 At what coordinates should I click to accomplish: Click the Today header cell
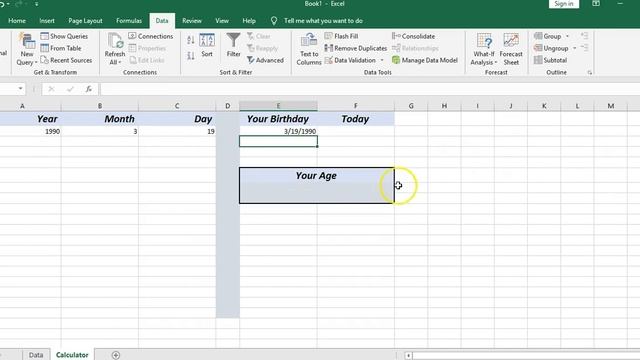pos(356,119)
